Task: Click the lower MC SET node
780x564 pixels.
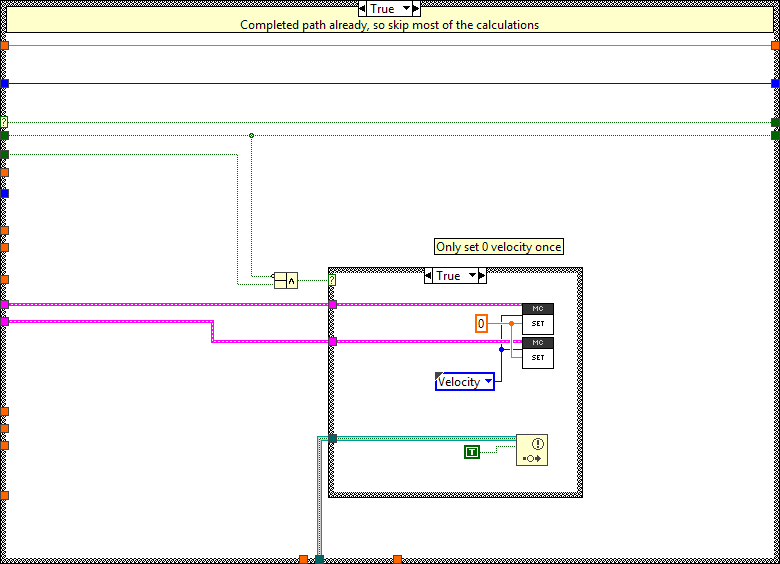Action: pyautogui.click(x=537, y=352)
